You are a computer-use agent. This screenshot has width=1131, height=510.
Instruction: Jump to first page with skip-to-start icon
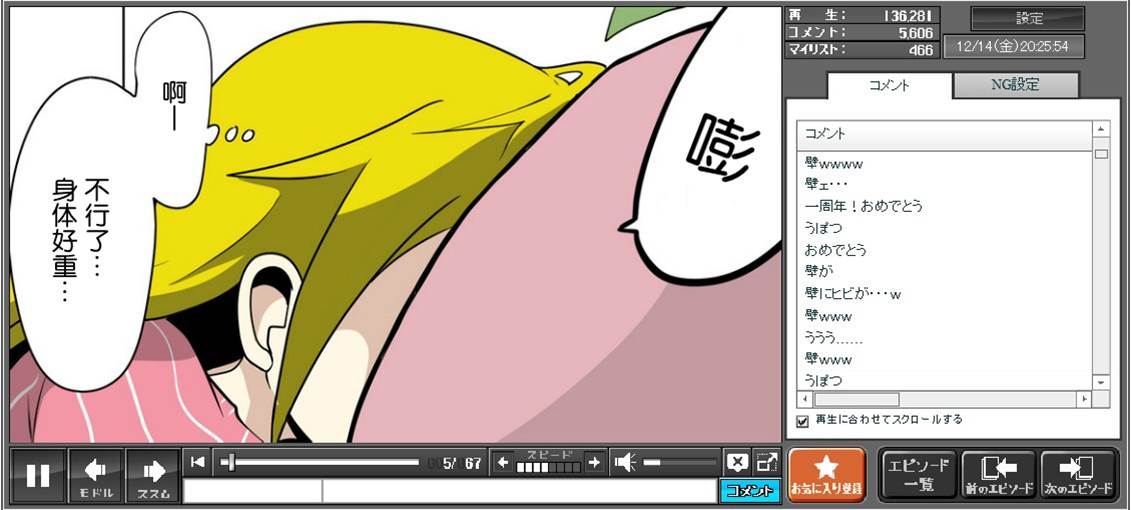(x=198, y=462)
